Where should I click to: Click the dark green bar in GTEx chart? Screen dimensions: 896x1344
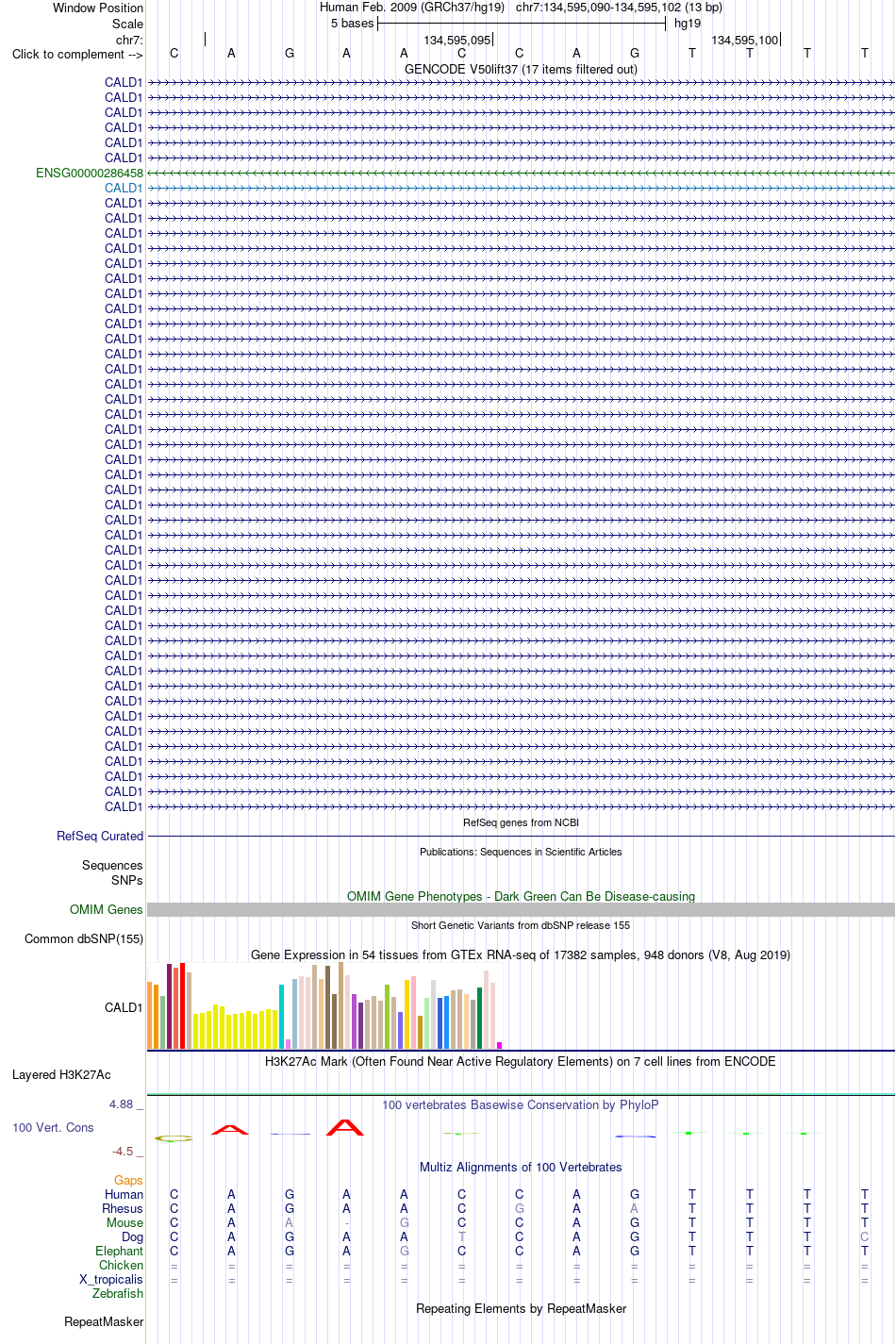coord(480,1018)
